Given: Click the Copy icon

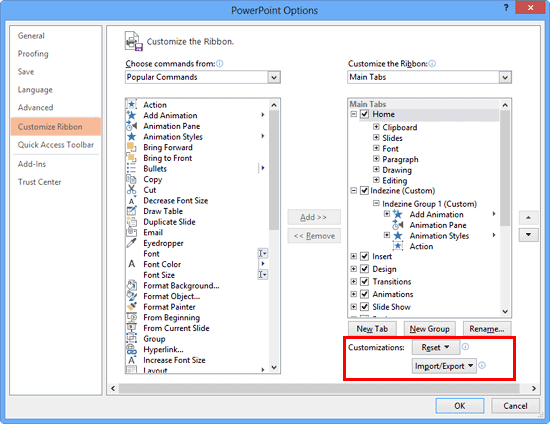Looking at the screenshot, I should [132, 179].
